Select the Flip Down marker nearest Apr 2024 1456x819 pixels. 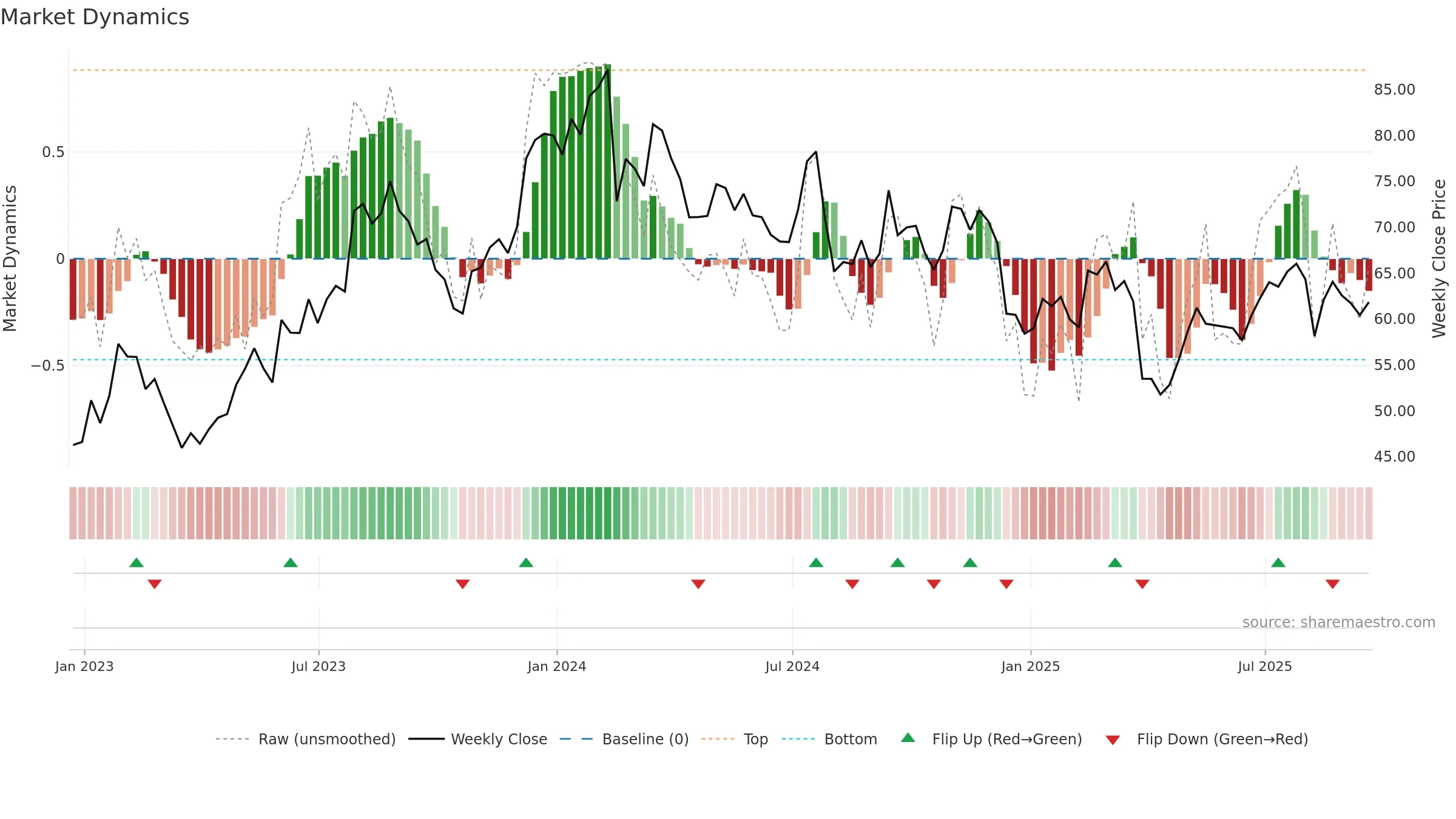point(698,584)
